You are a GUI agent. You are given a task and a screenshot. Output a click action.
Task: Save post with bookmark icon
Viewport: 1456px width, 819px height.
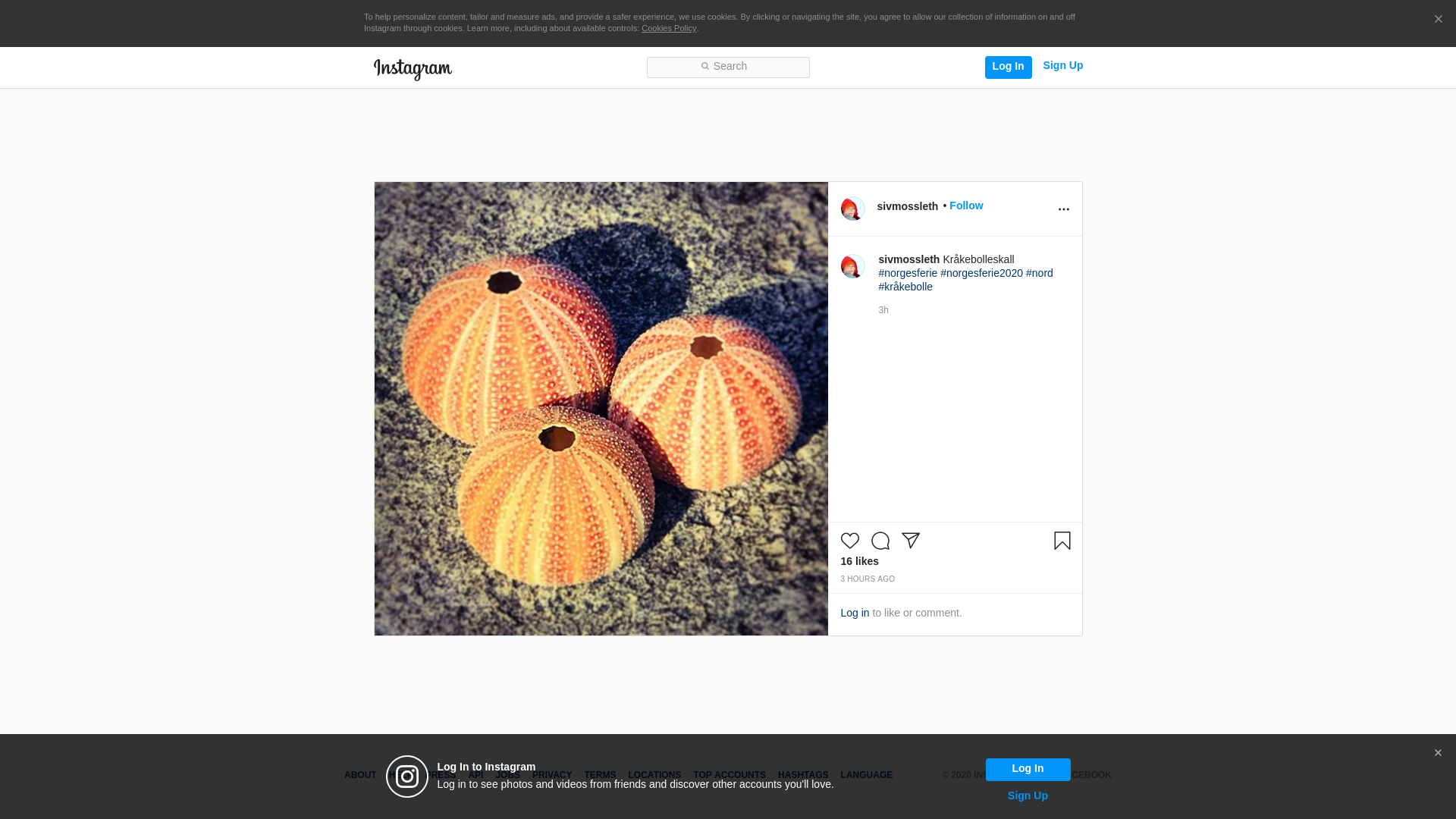1062,541
